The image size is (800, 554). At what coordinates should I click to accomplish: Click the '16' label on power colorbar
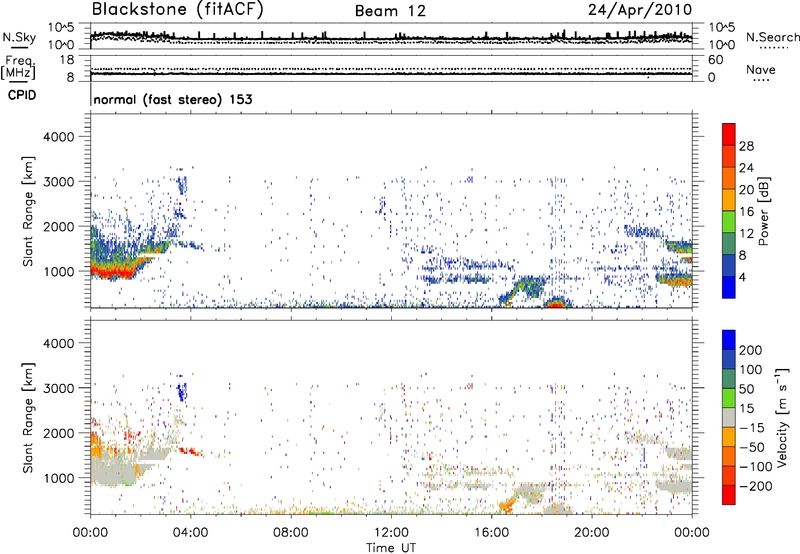(746, 212)
